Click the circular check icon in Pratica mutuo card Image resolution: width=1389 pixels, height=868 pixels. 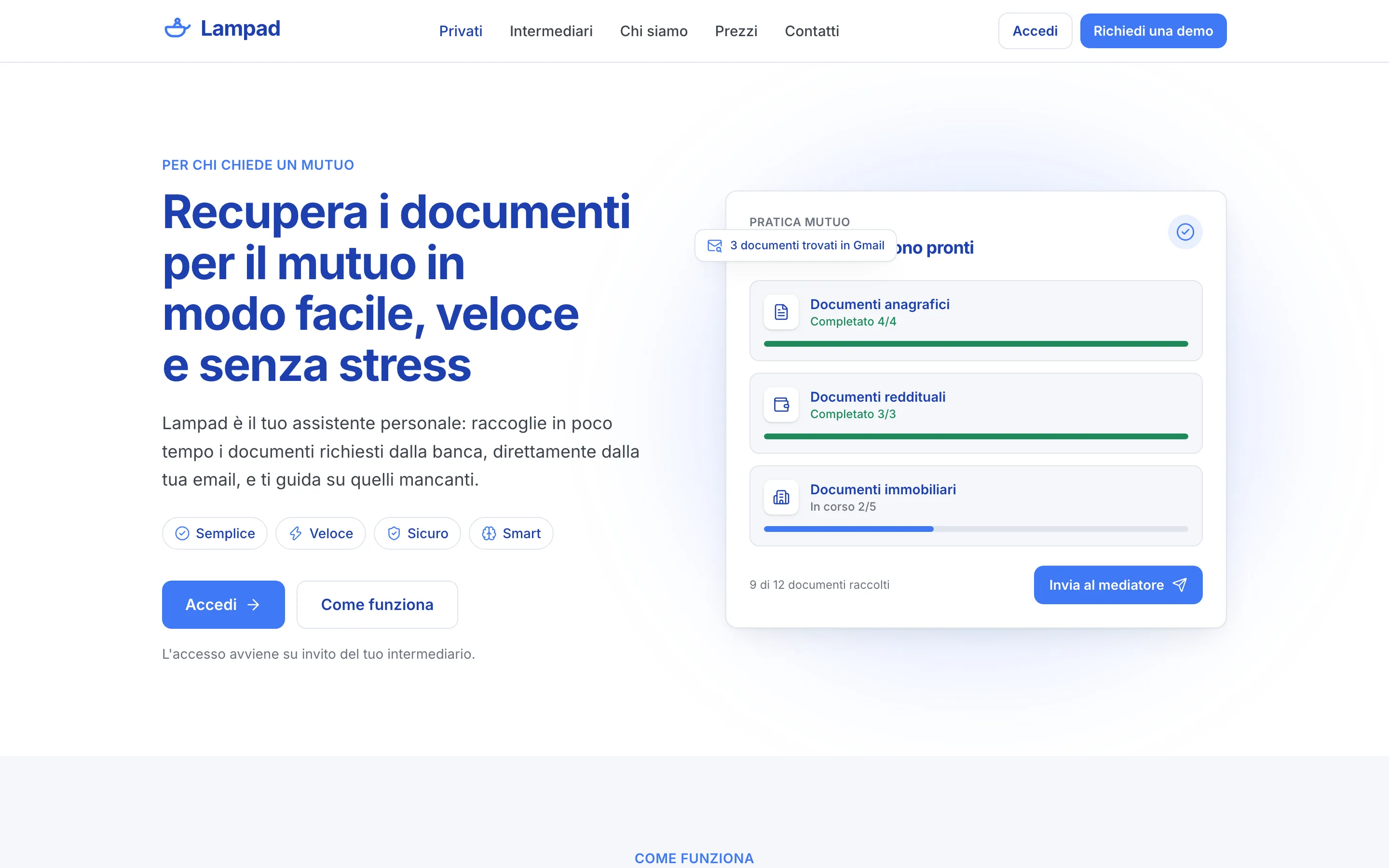[1185, 232]
